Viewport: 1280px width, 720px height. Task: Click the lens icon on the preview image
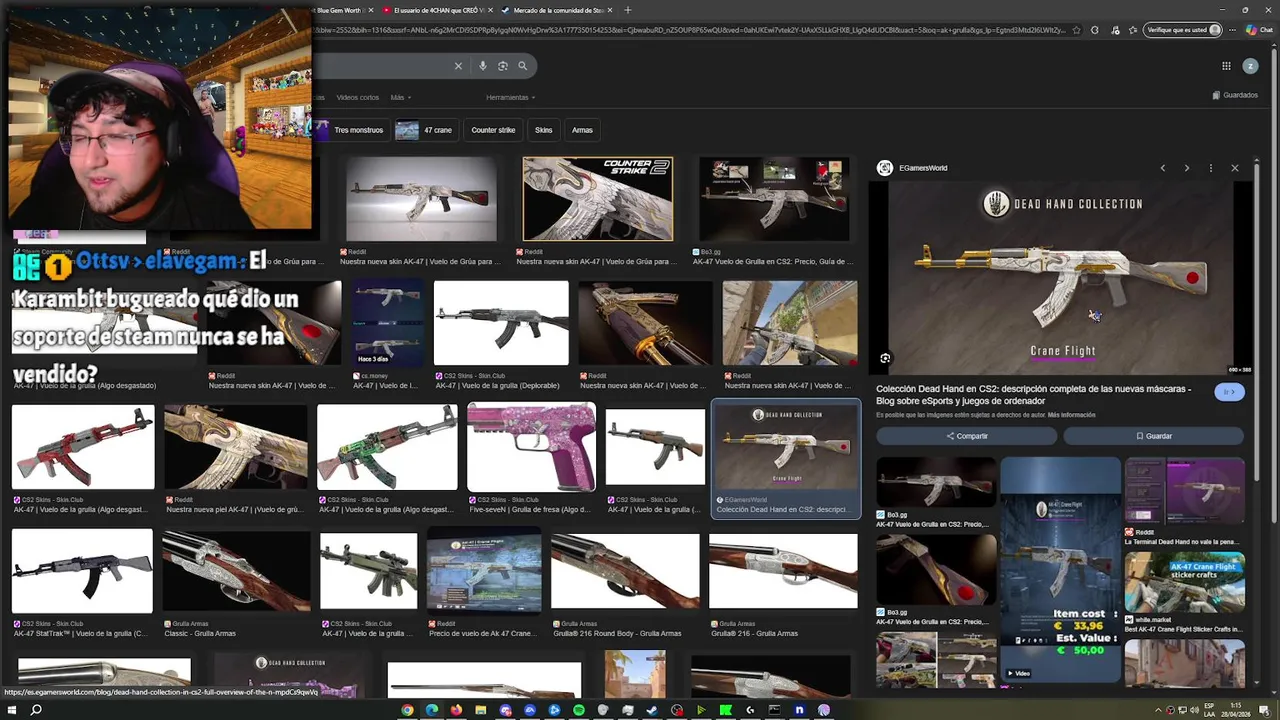pyautogui.click(x=885, y=358)
